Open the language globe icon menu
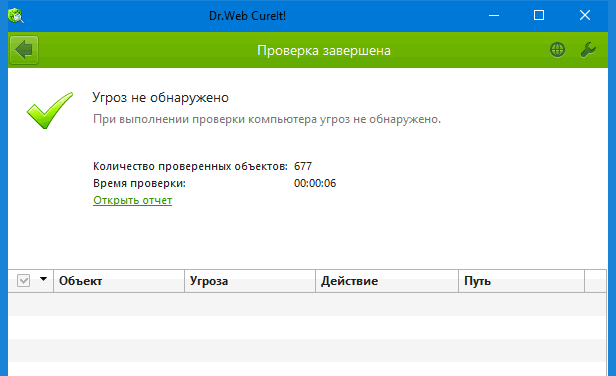 [x=557, y=50]
